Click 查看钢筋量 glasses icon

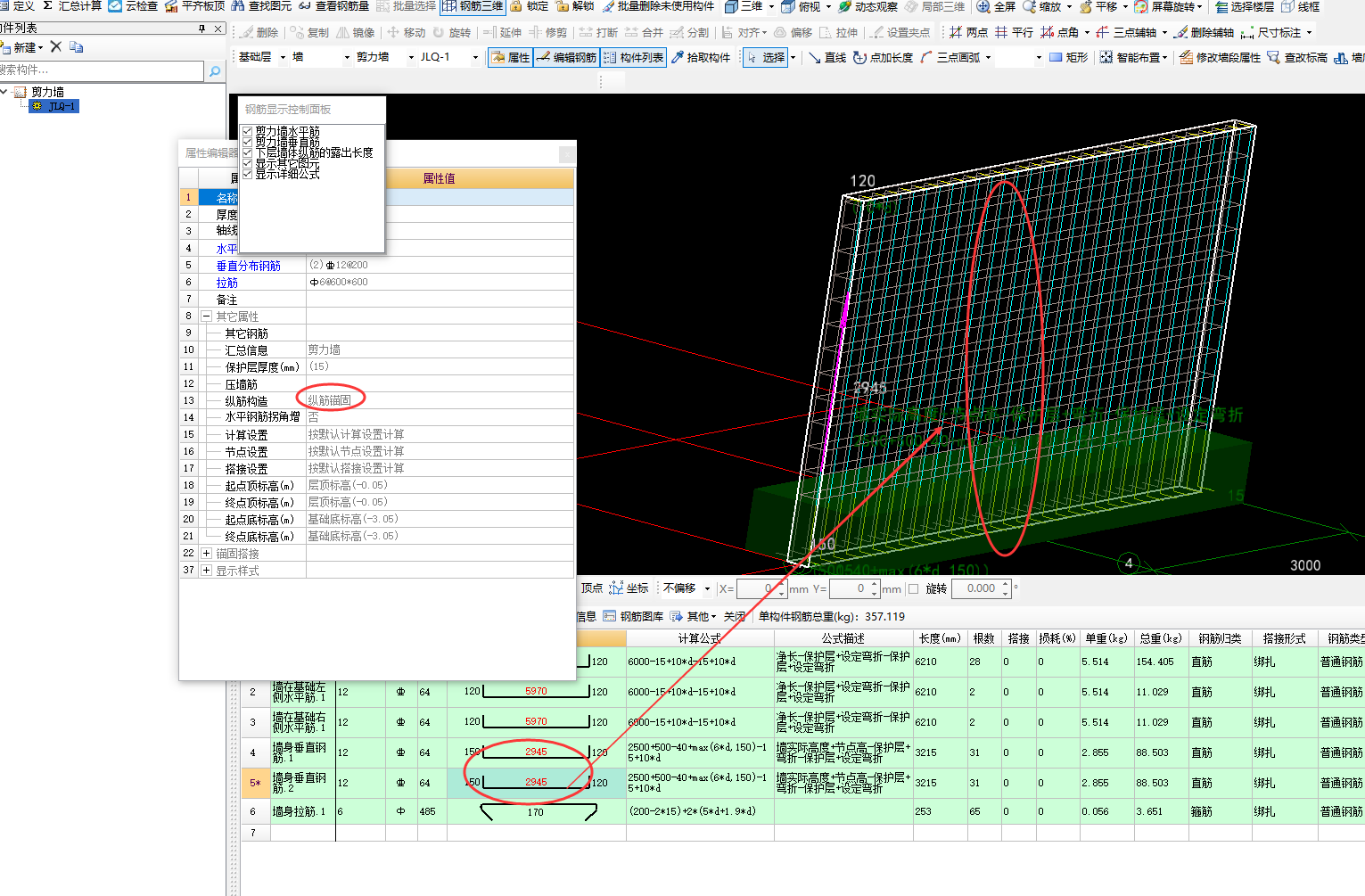(x=305, y=6)
